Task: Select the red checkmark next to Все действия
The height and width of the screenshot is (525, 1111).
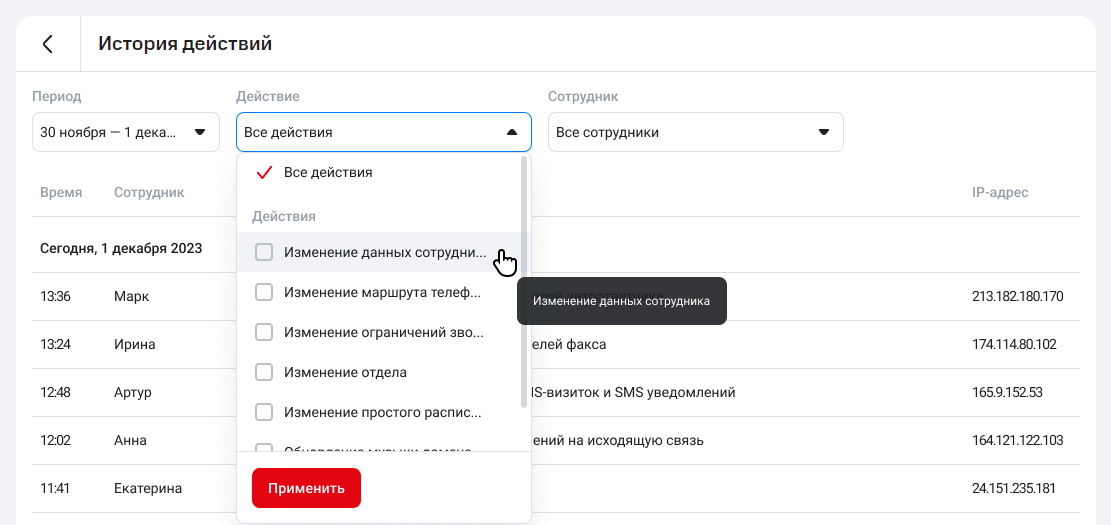Action: point(264,172)
